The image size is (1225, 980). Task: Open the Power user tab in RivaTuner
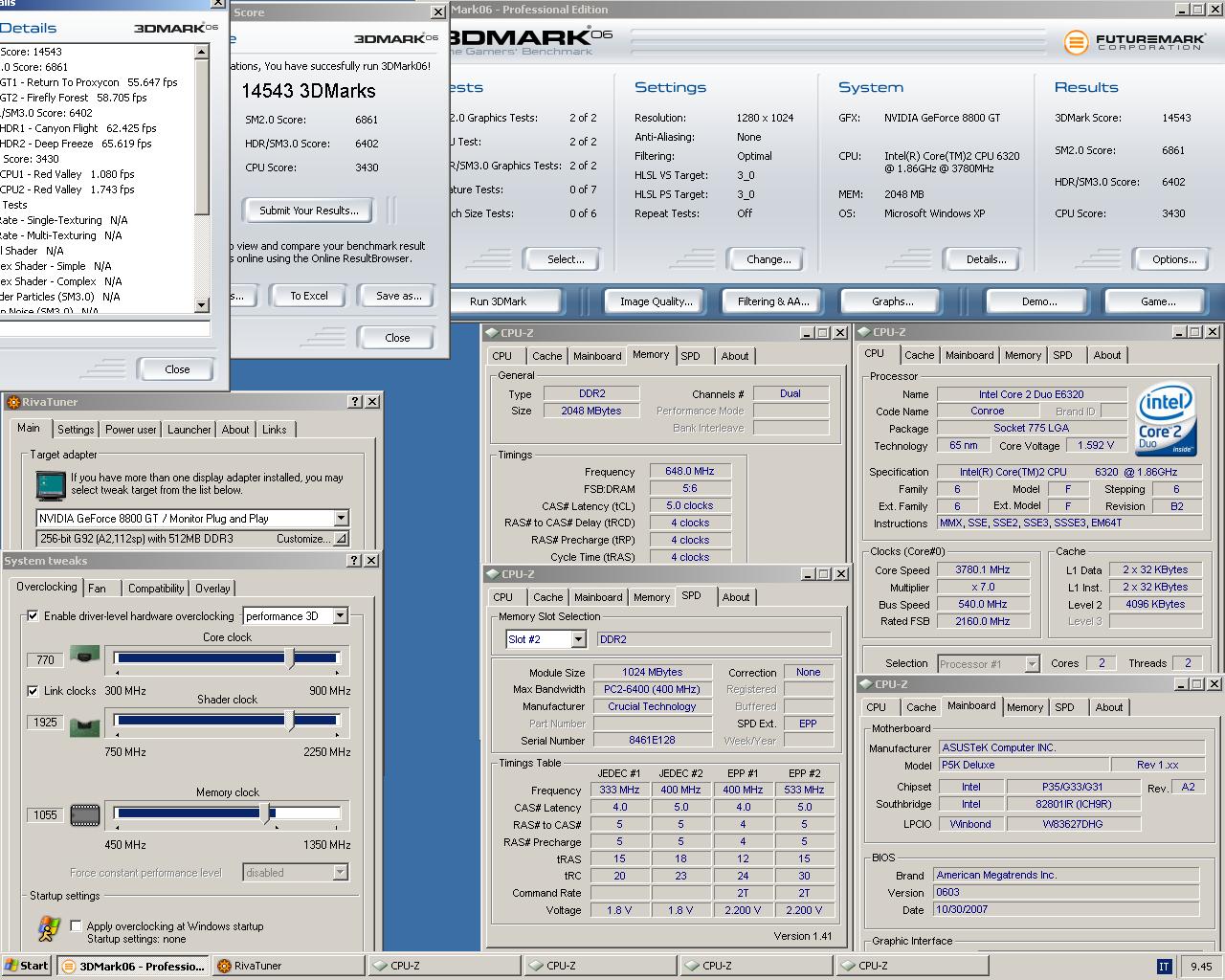point(131,430)
